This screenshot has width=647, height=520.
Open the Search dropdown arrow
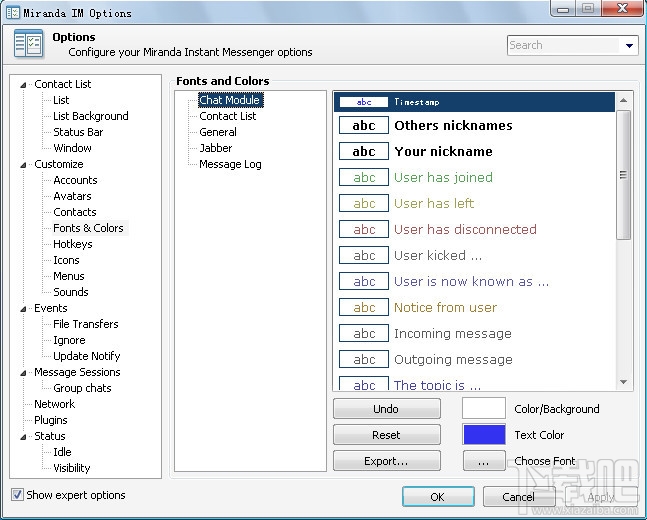click(x=629, y=45)
